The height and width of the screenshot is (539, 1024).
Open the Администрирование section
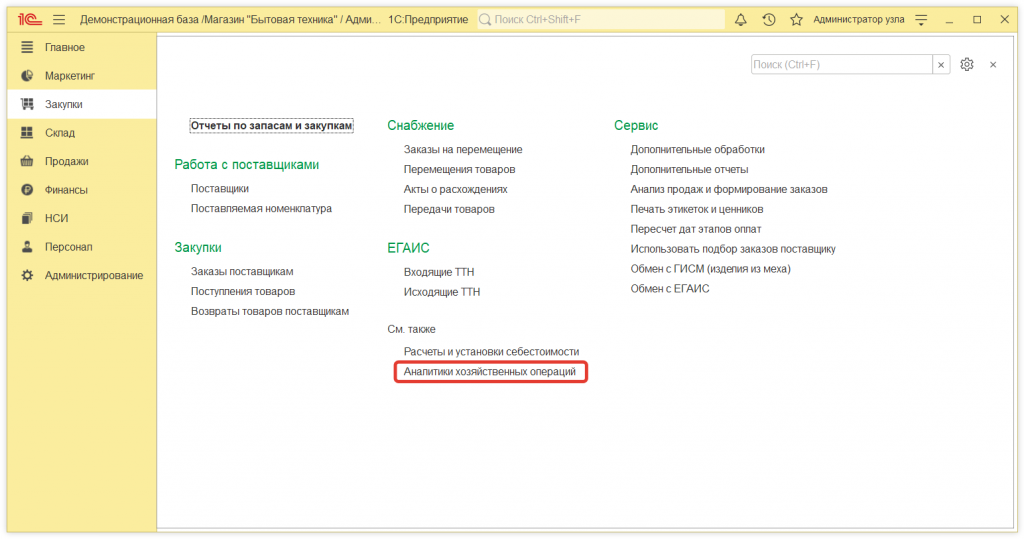93,275
